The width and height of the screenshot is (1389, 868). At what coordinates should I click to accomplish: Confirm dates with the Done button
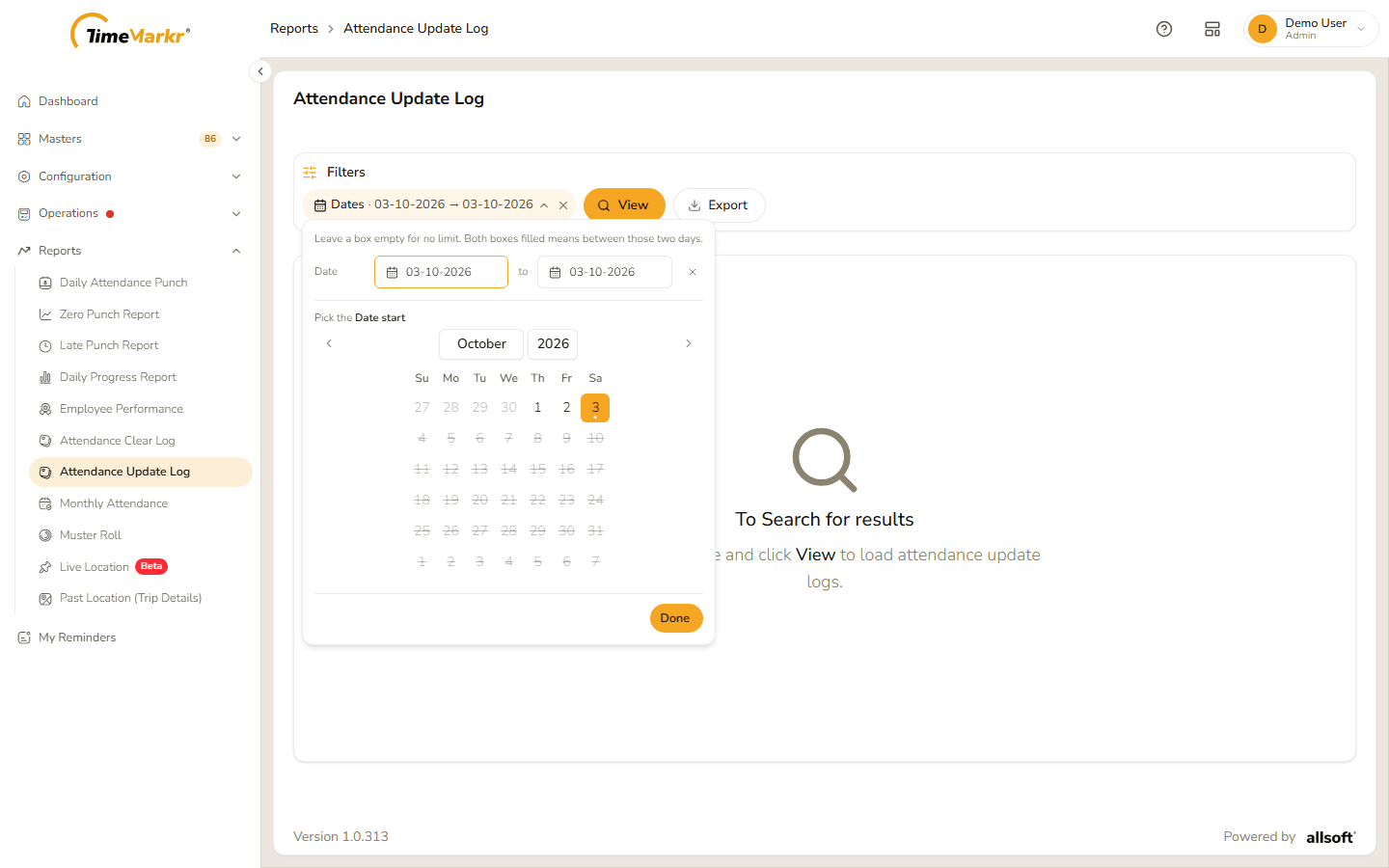click(x=676, y=618)
